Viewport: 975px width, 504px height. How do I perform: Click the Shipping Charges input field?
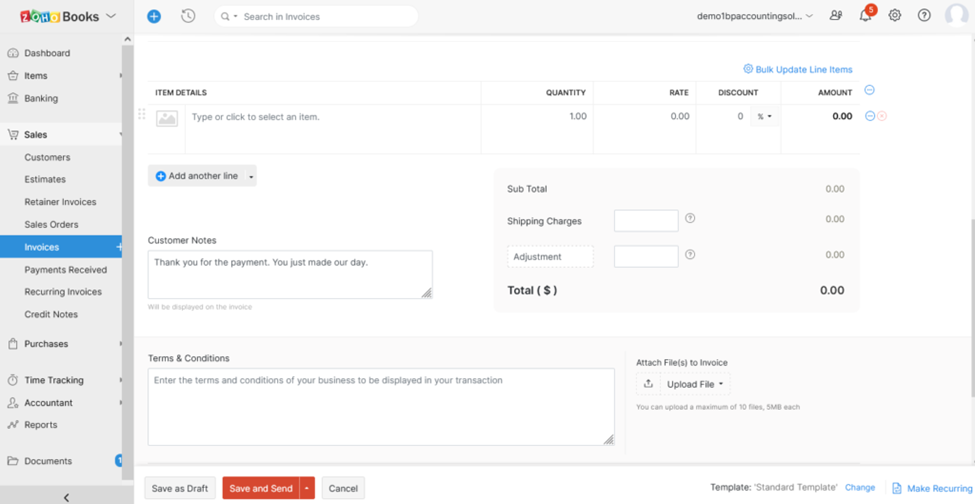[646, 220]
